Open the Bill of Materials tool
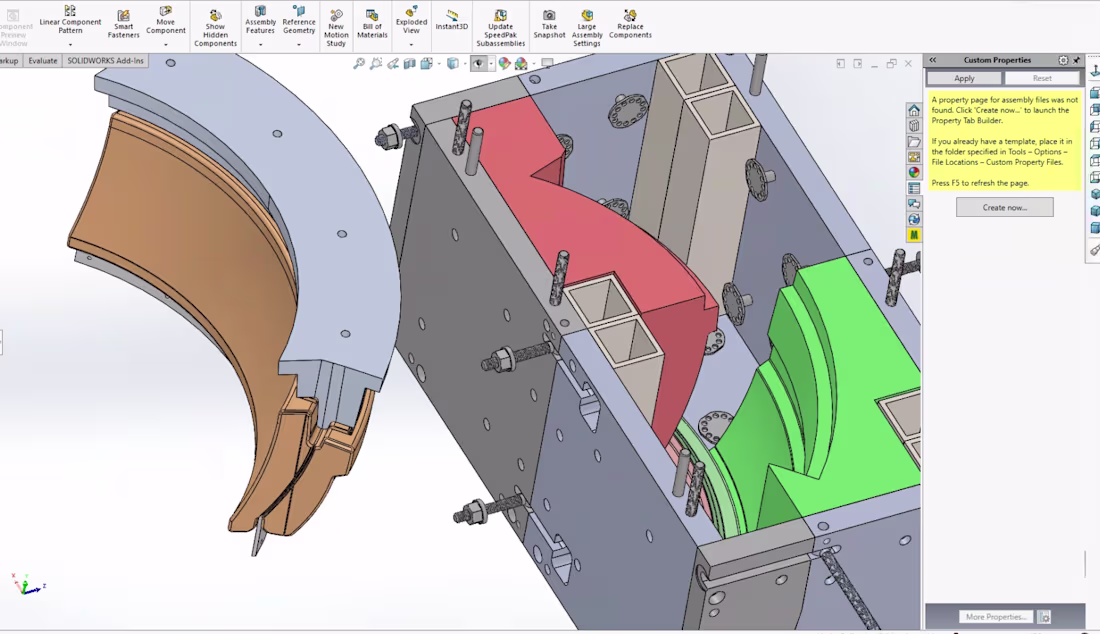The width and height of the screenshot is (1100, 634). [372, 24]
